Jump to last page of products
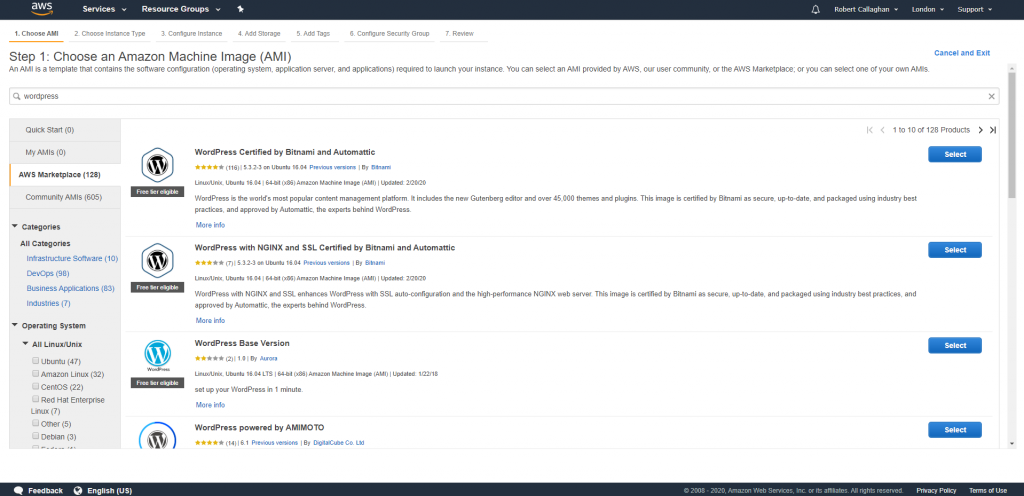 (993, 130)
